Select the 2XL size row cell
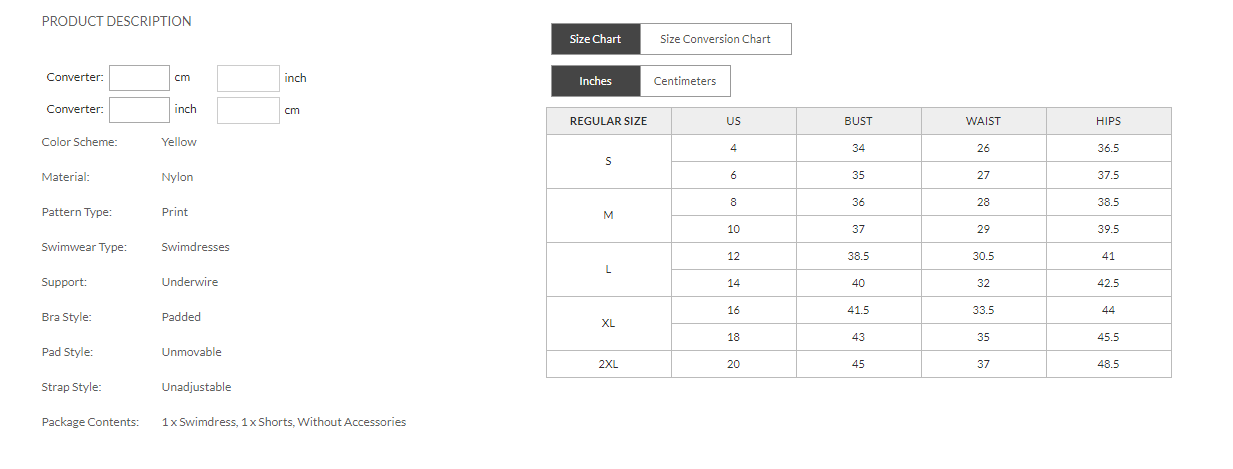This screenshot has height=469, width=1233. (x=608, y=364)
